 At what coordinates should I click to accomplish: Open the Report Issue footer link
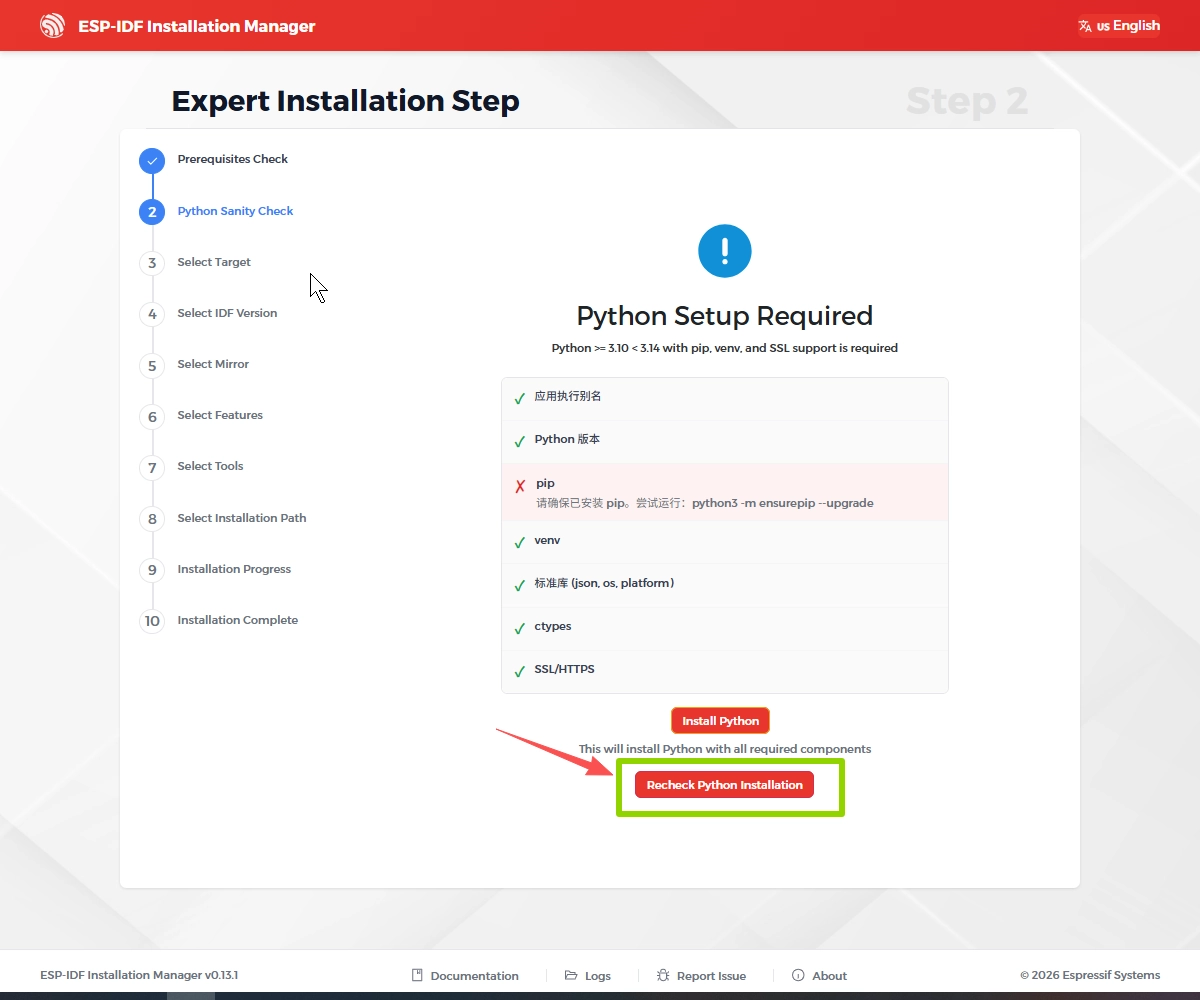702,976
